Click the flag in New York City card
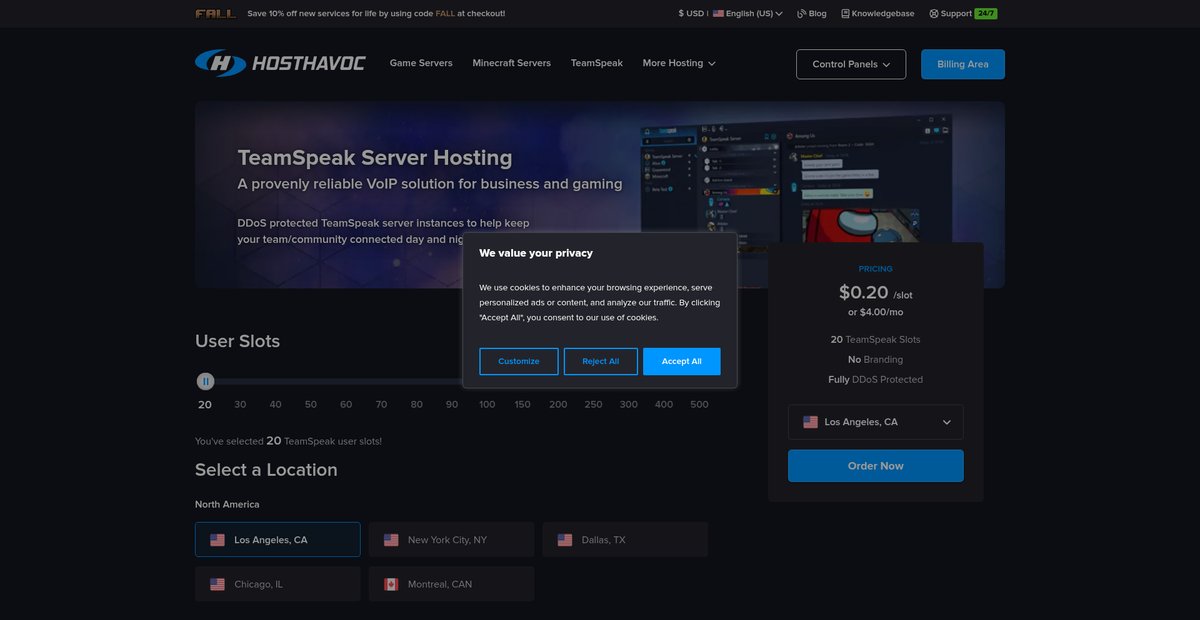 (x=391, y=540)
